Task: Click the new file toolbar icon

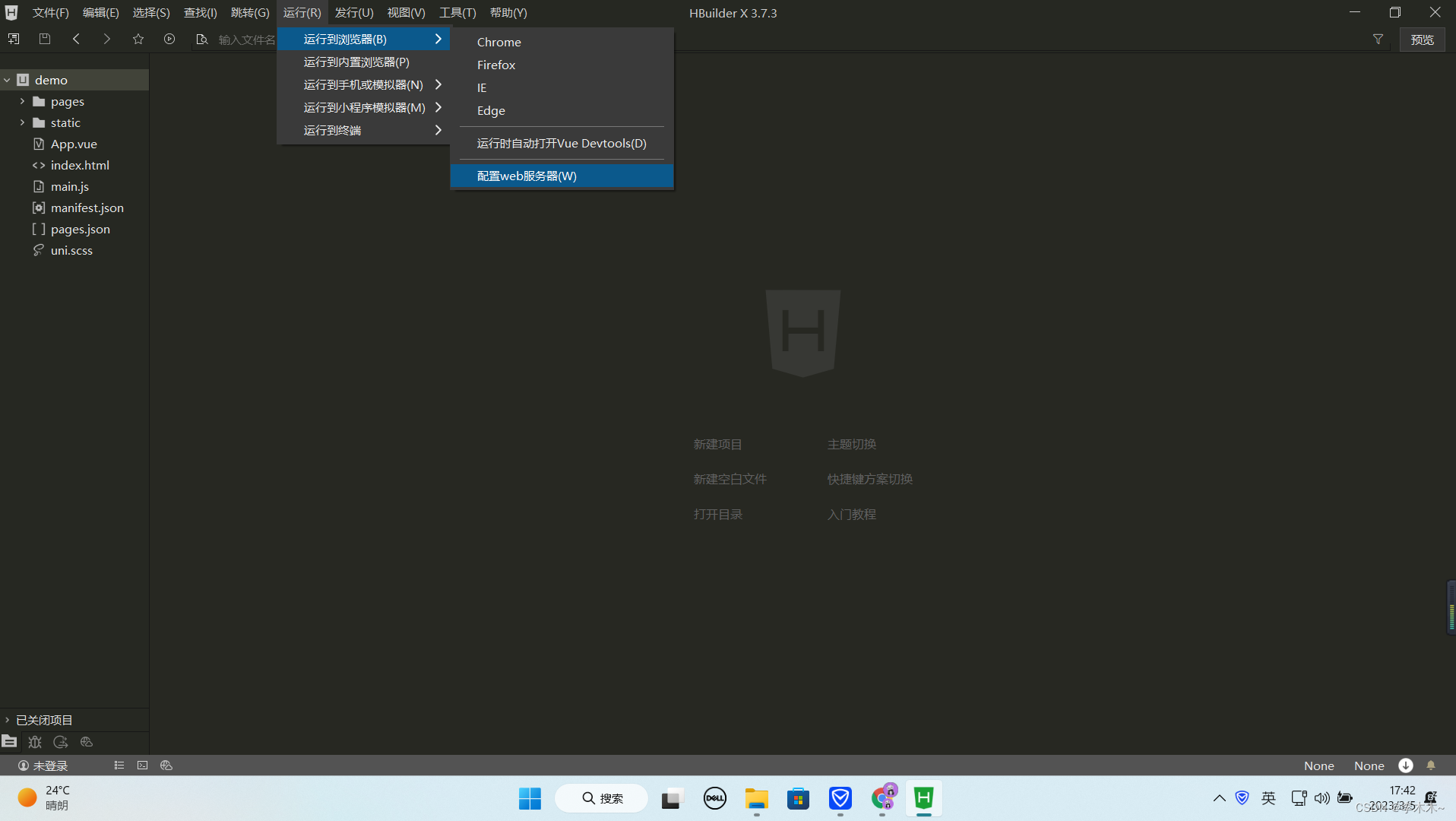Action: tap(14, 39)
